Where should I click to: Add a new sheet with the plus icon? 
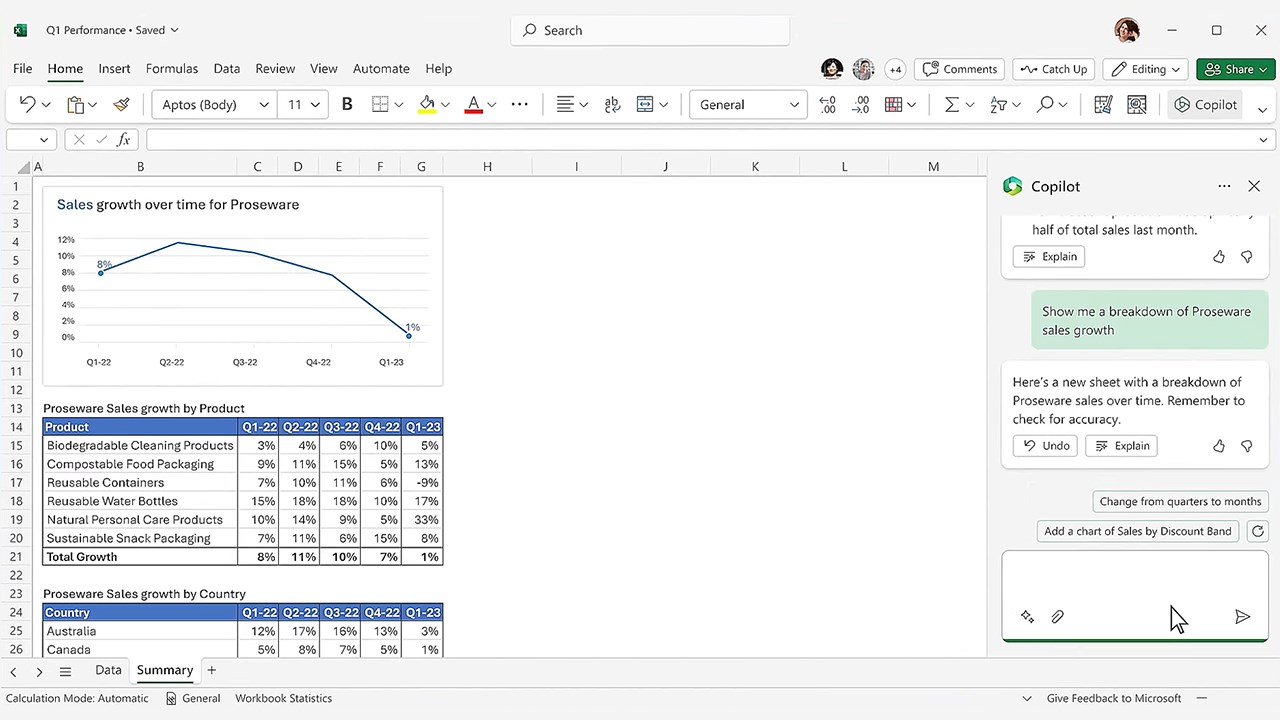pos(211,670)
